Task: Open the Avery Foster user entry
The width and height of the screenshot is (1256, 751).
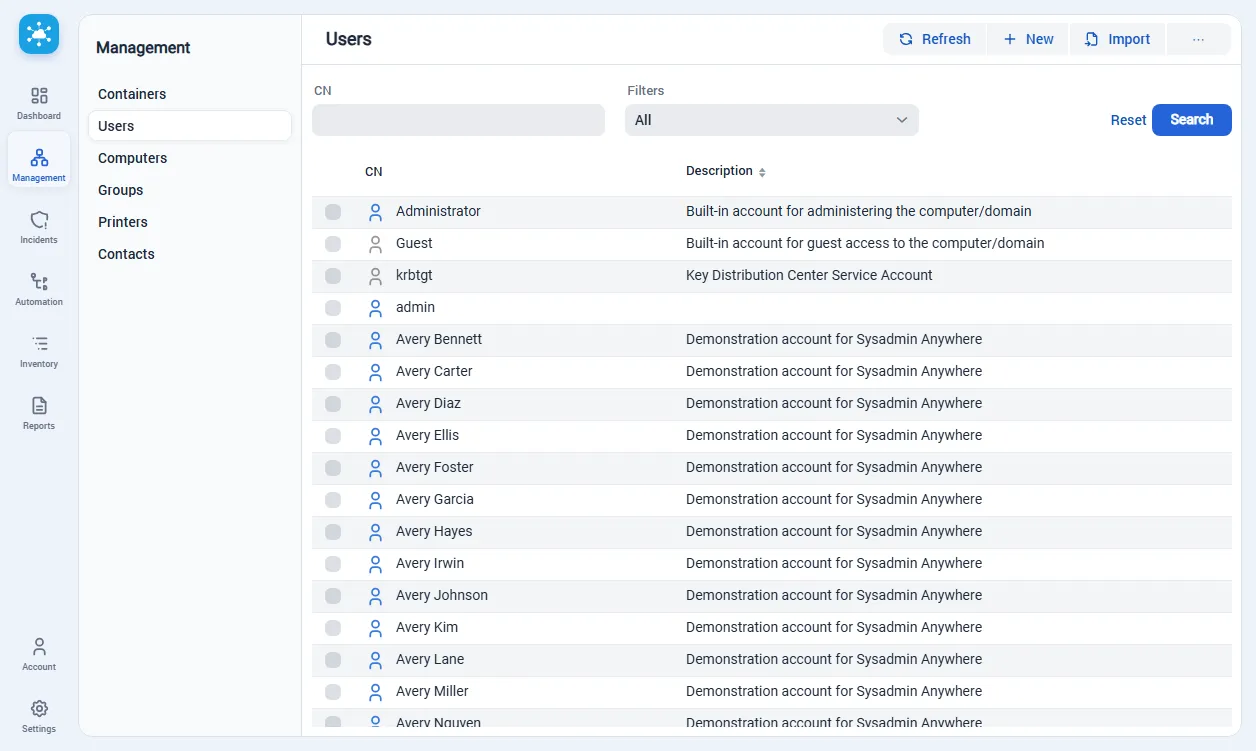Action: tap(434, 467)
